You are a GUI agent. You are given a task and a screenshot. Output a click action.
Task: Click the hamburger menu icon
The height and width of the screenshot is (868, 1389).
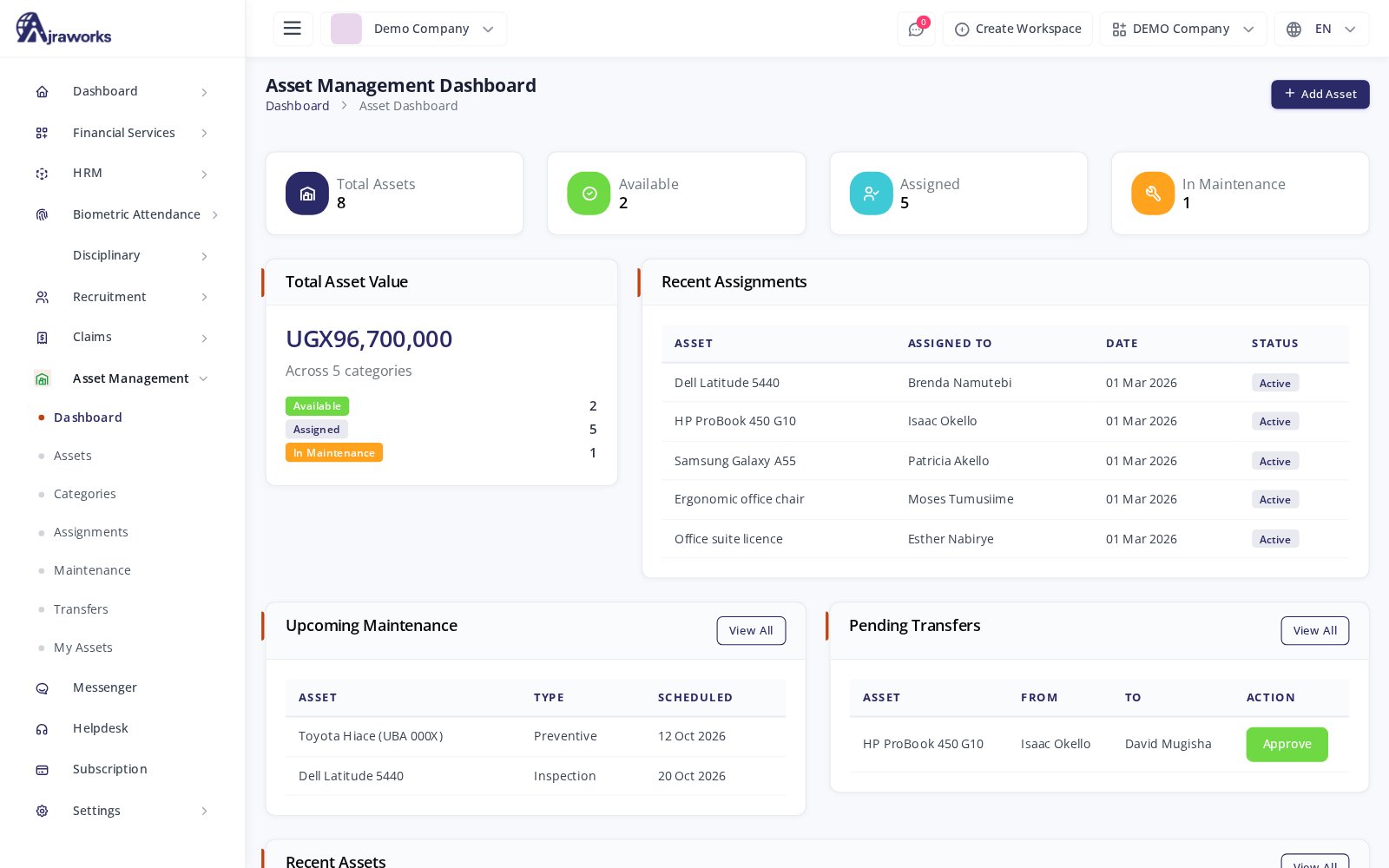coord(293,29)
